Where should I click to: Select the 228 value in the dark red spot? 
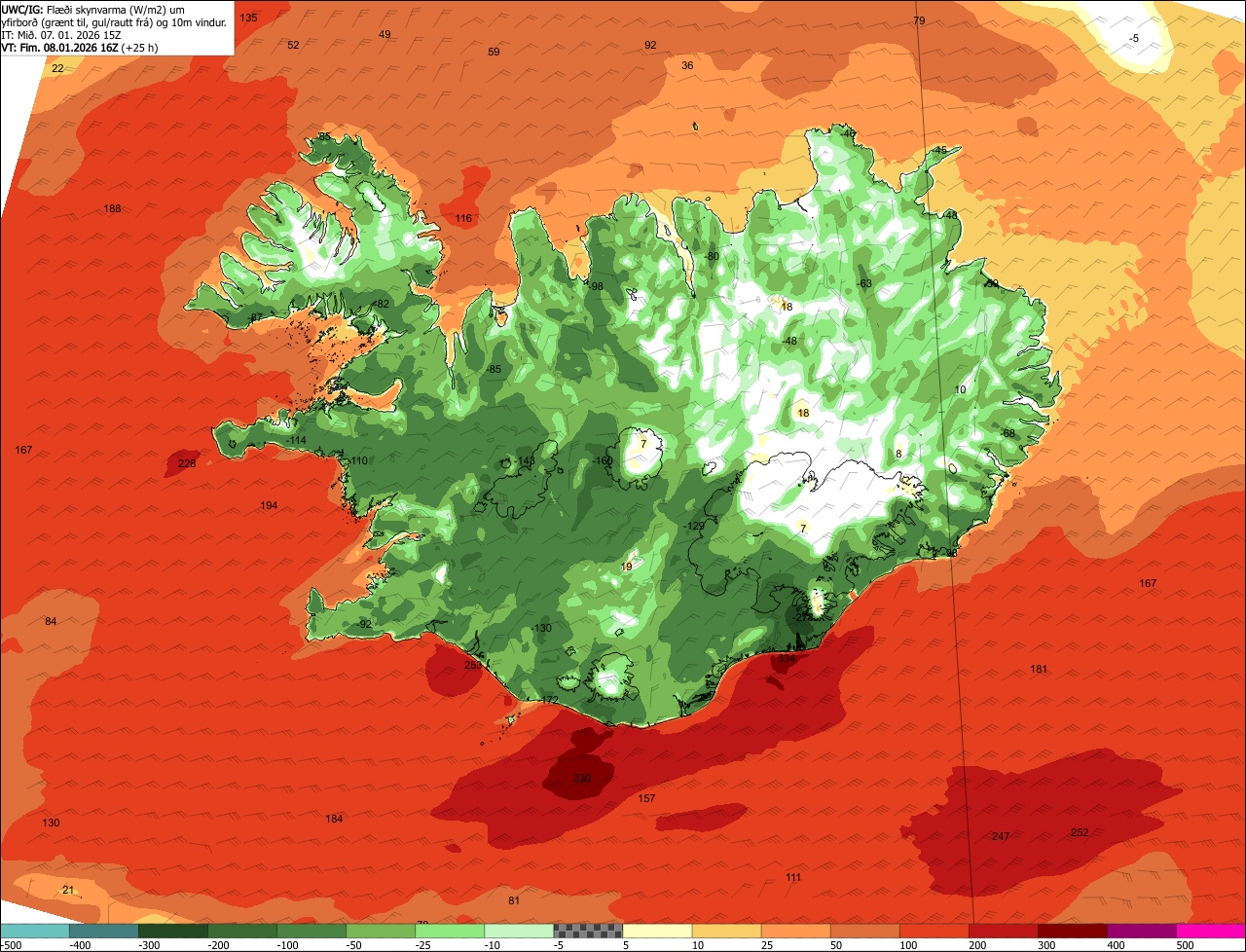[187, 463]
